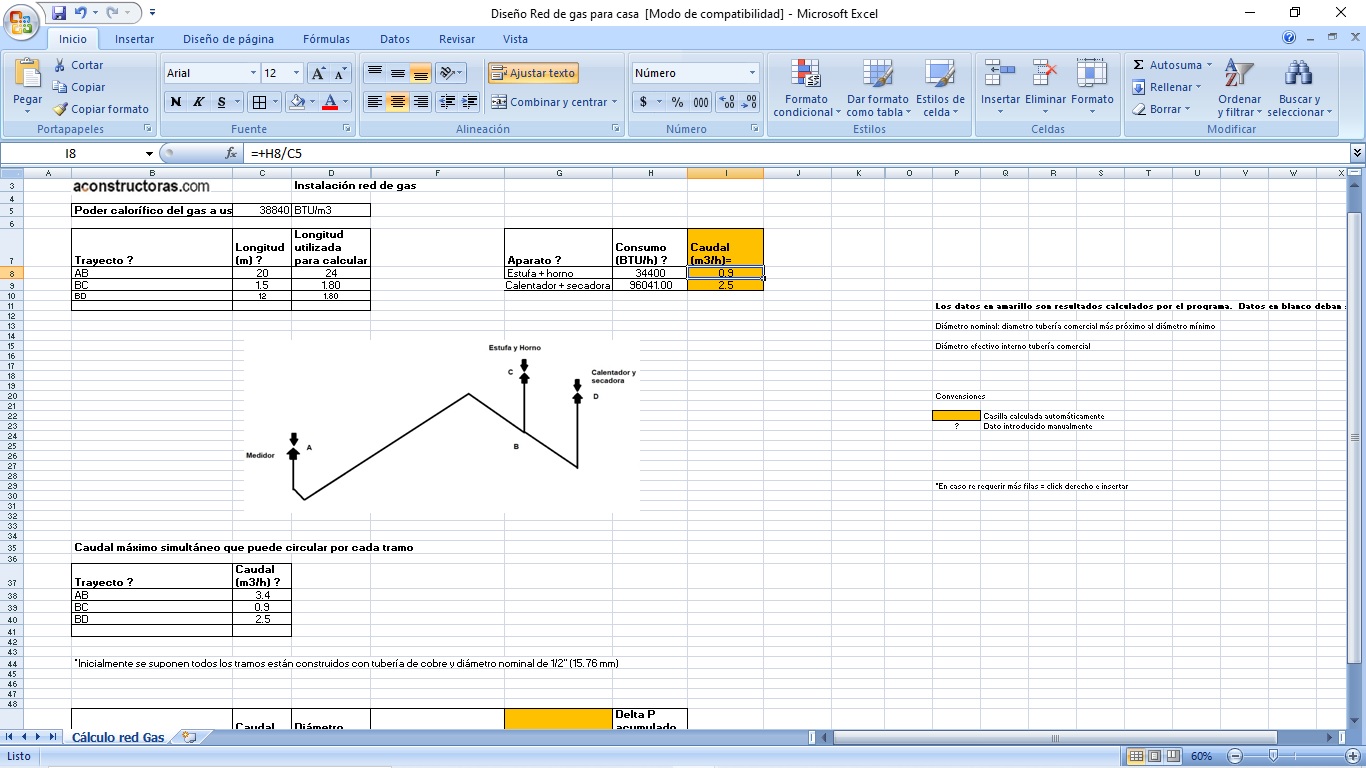
Task: Pick the fill color bucket
Action: [296, 102]
